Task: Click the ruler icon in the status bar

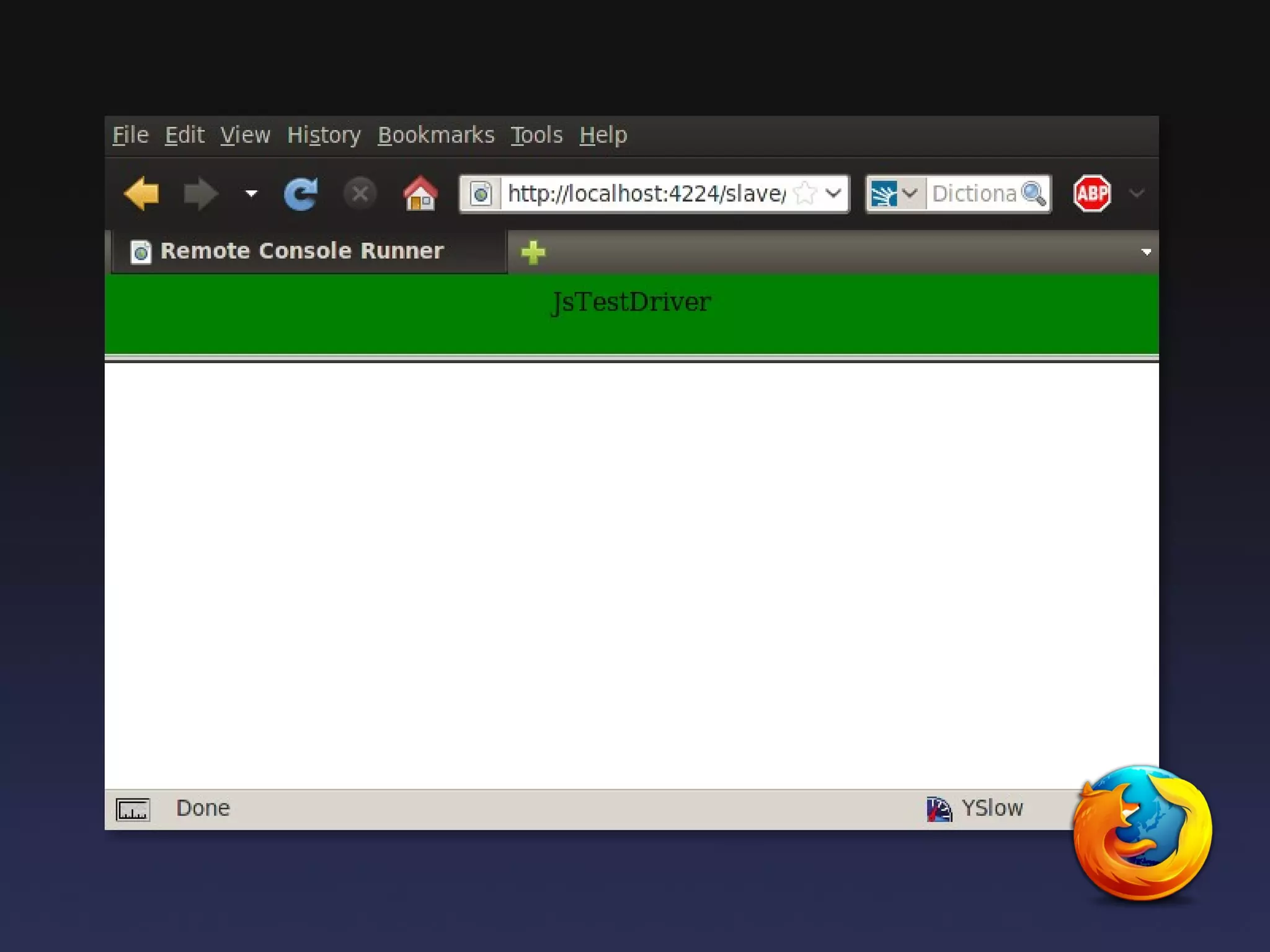Action: pos(133,809)
